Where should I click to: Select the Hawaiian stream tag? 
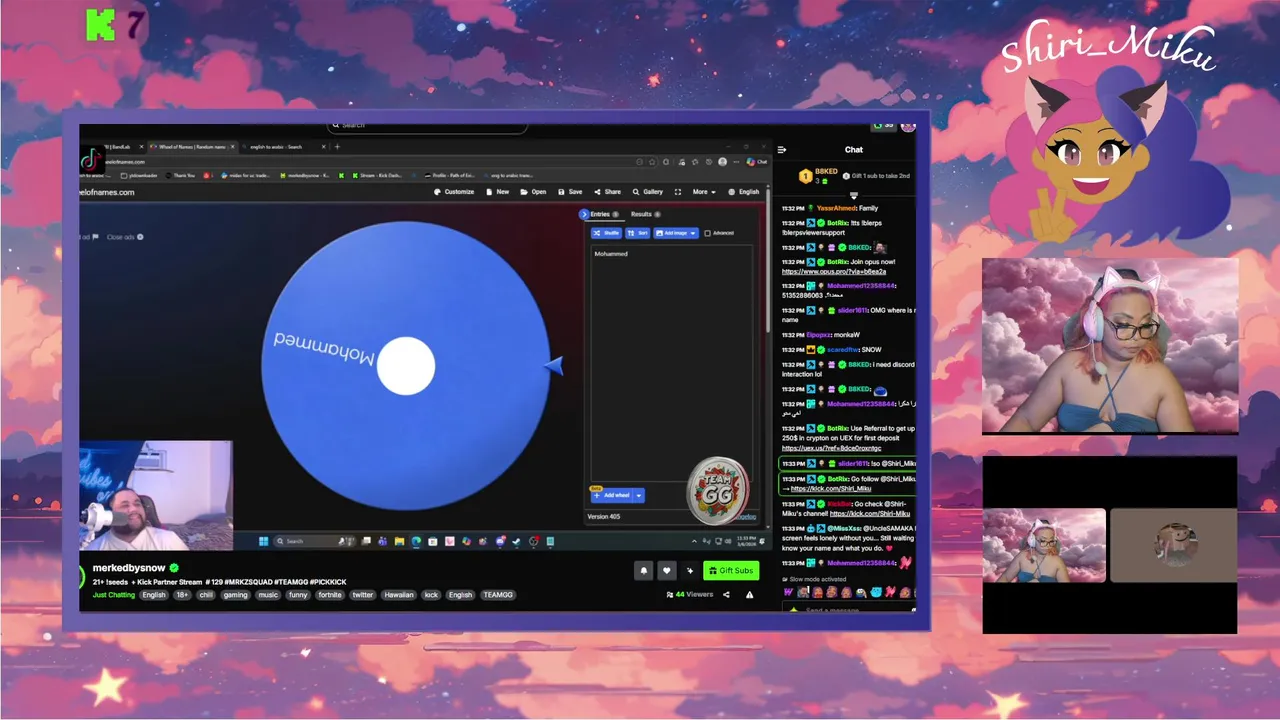(399, 595)
